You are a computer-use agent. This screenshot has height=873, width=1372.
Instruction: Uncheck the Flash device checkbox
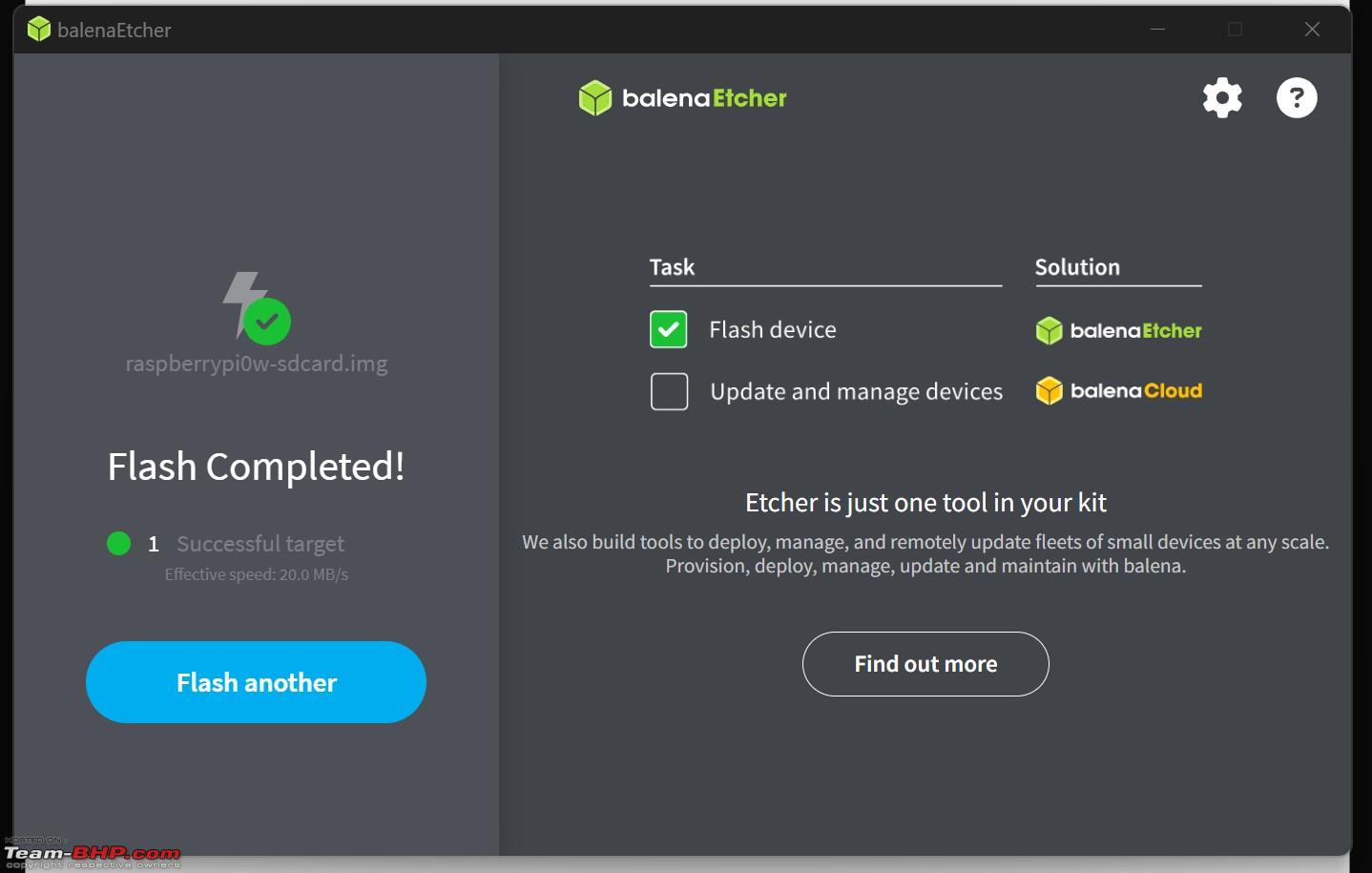(668, 330)
